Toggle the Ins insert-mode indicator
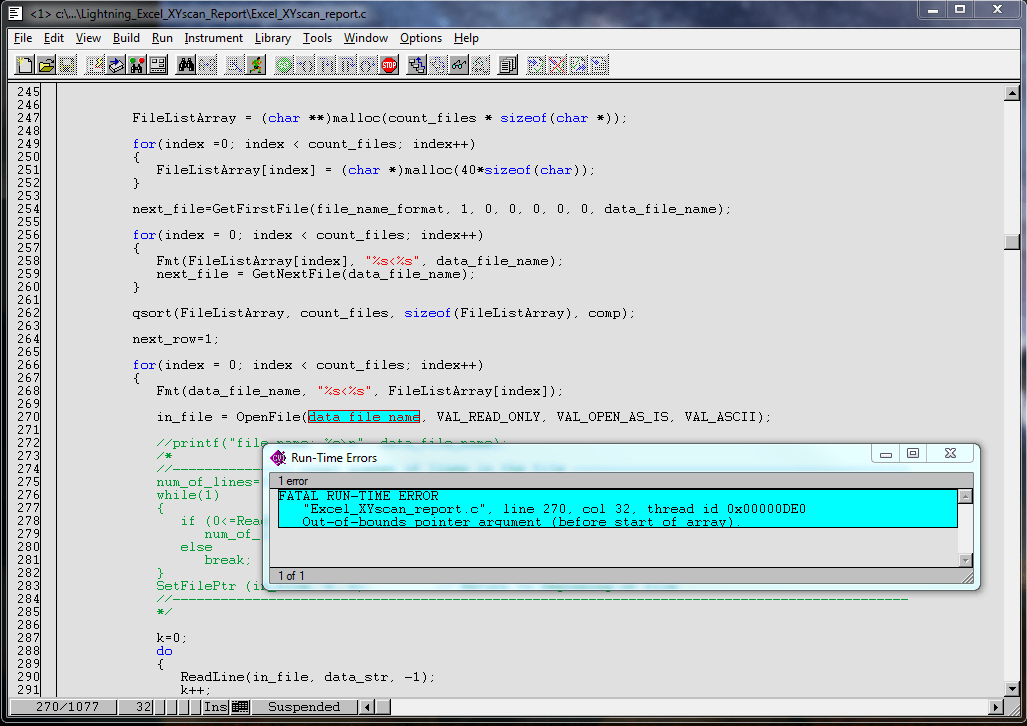 coord(215,707)
